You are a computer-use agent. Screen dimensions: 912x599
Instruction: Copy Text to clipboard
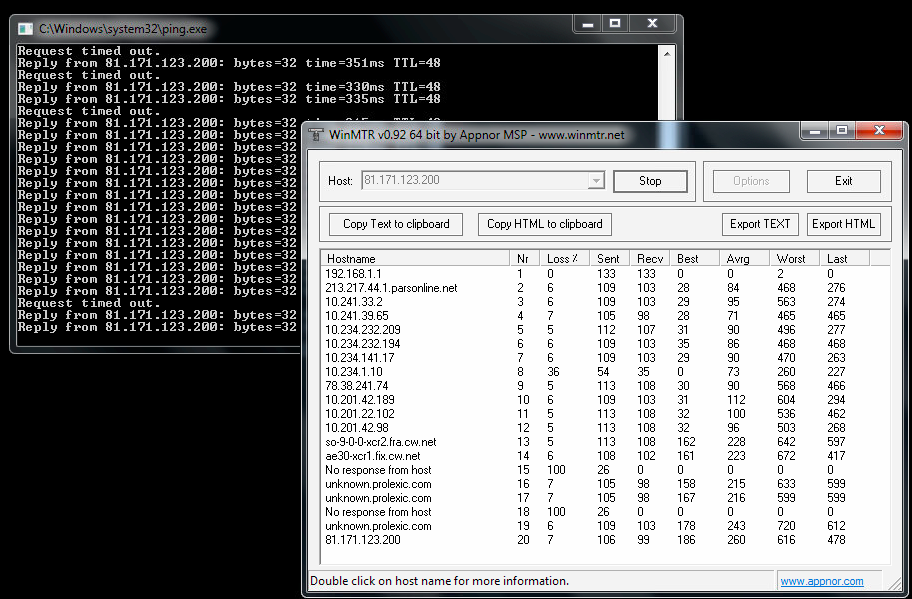(x=396, y=224)
